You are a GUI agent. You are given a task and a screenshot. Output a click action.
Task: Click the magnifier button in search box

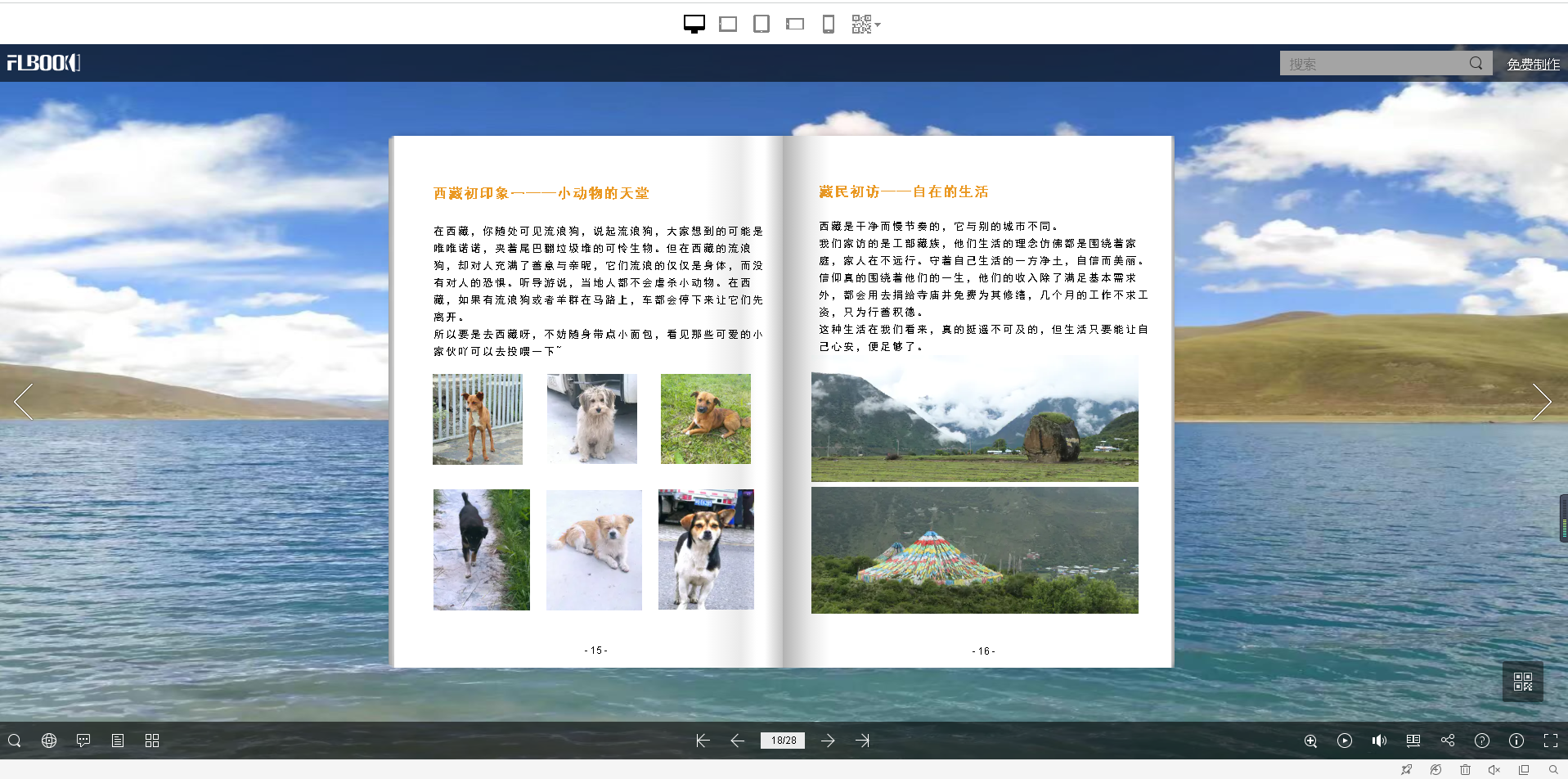pos(1476,63)
